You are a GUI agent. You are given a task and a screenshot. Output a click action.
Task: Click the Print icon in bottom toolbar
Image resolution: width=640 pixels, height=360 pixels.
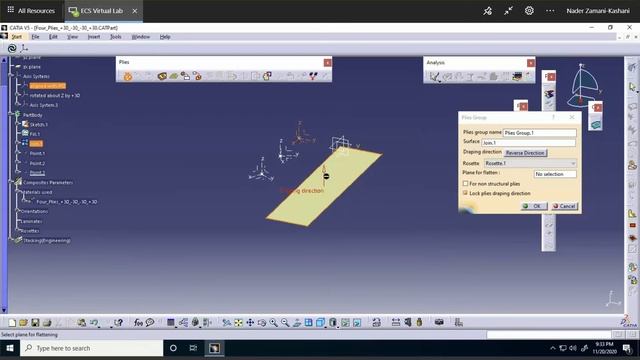(47, 323)
